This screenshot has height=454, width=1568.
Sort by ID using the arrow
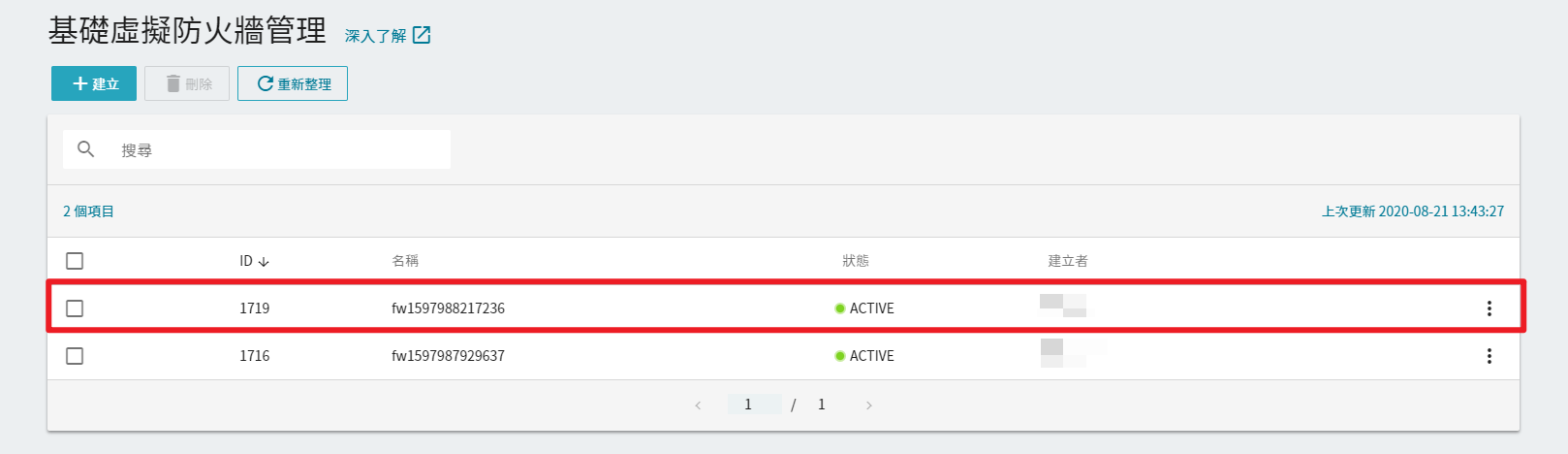pyautogui.click(x=264, y=262)
